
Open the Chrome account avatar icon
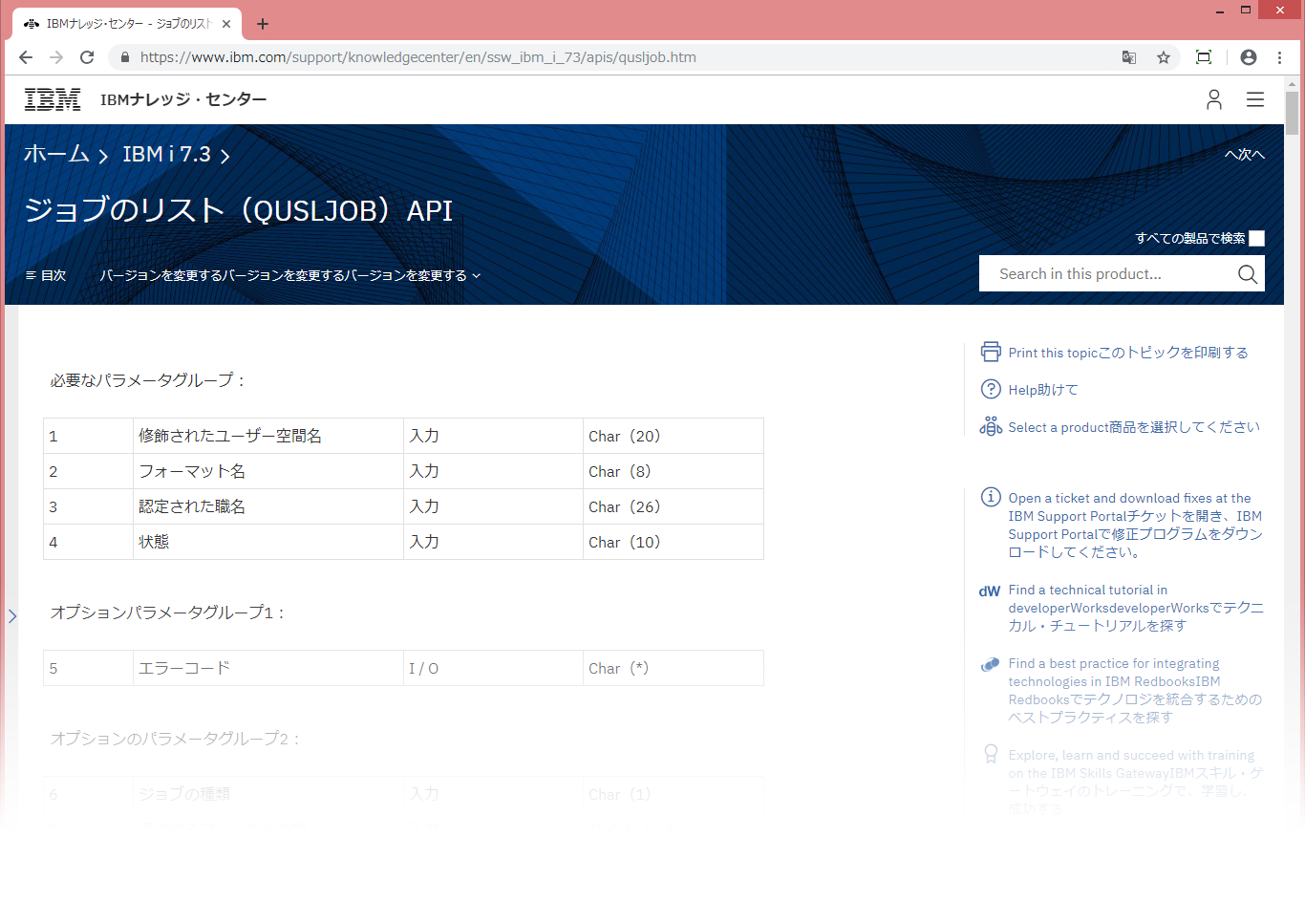pos(1248,57)
